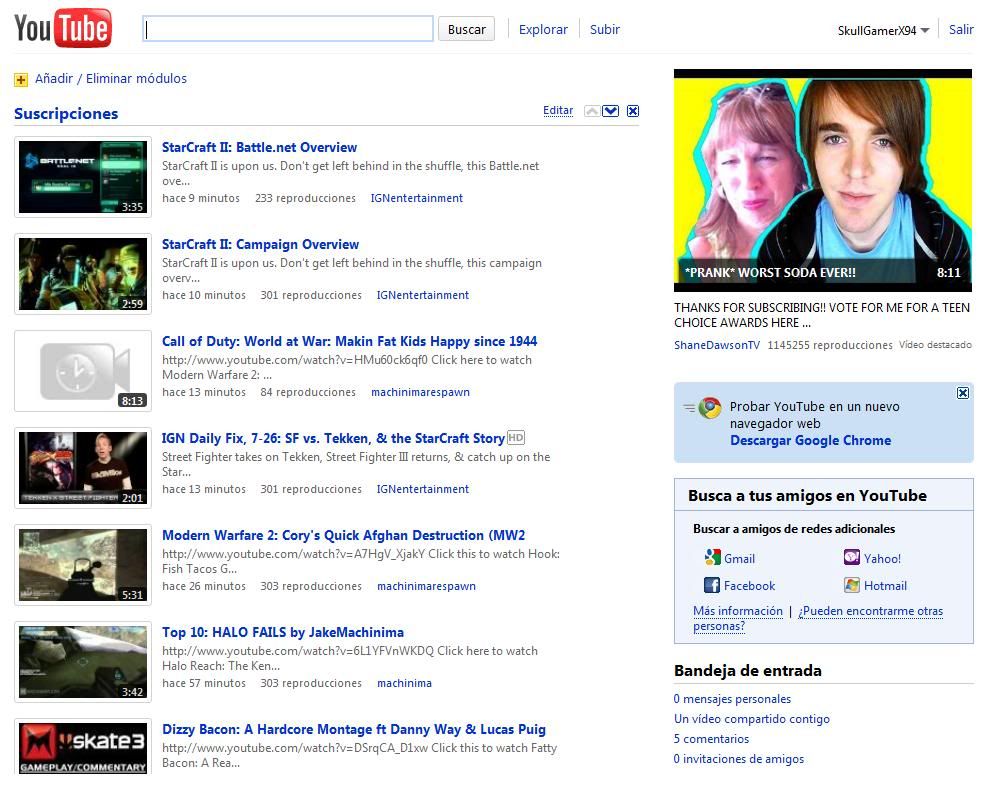Open IGN Daily Fix, 7-26 title link
This screenshot has height=794, width=988.
(333, 439)
